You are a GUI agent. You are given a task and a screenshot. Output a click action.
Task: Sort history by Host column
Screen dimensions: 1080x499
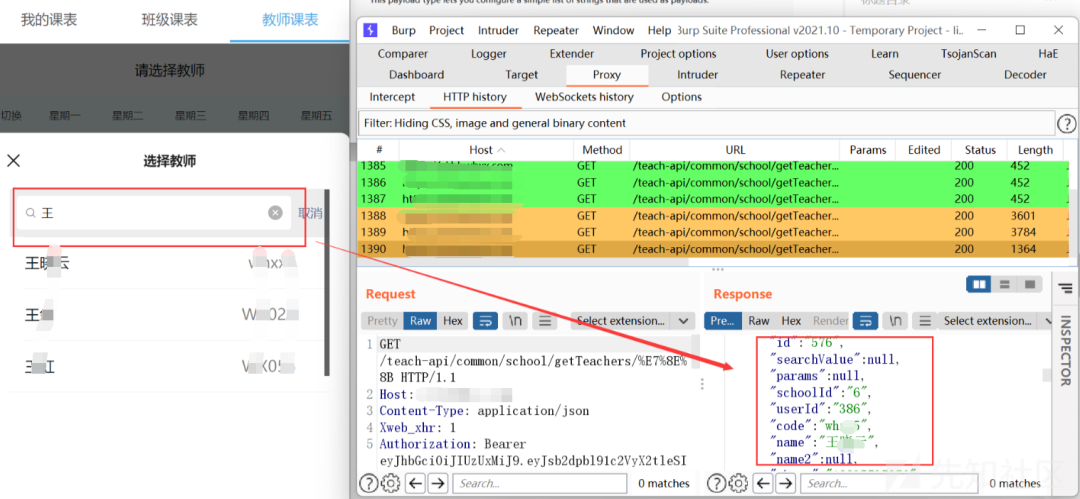(x=486, y=150)
